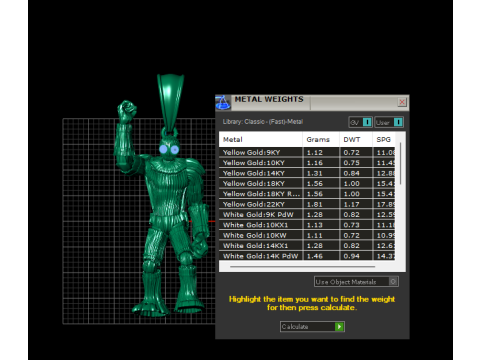Click the DWT column header

click(356, 139)
